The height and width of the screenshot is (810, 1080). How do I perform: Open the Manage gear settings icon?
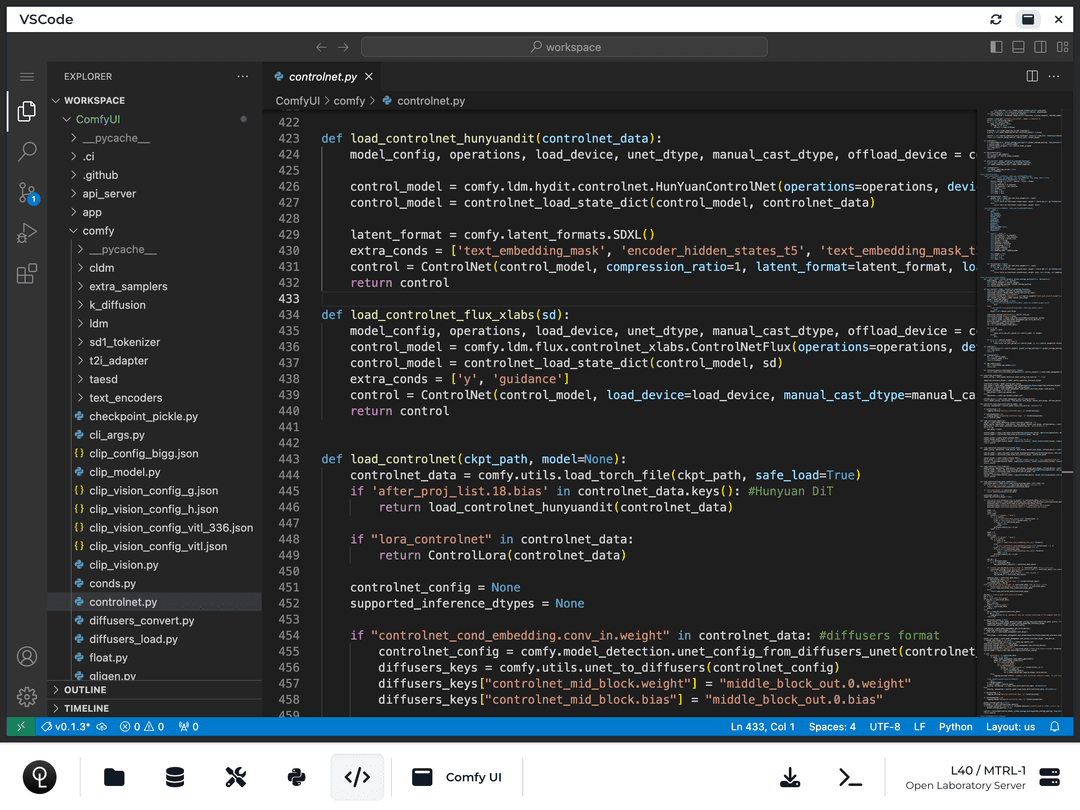(x=27, y=697)
